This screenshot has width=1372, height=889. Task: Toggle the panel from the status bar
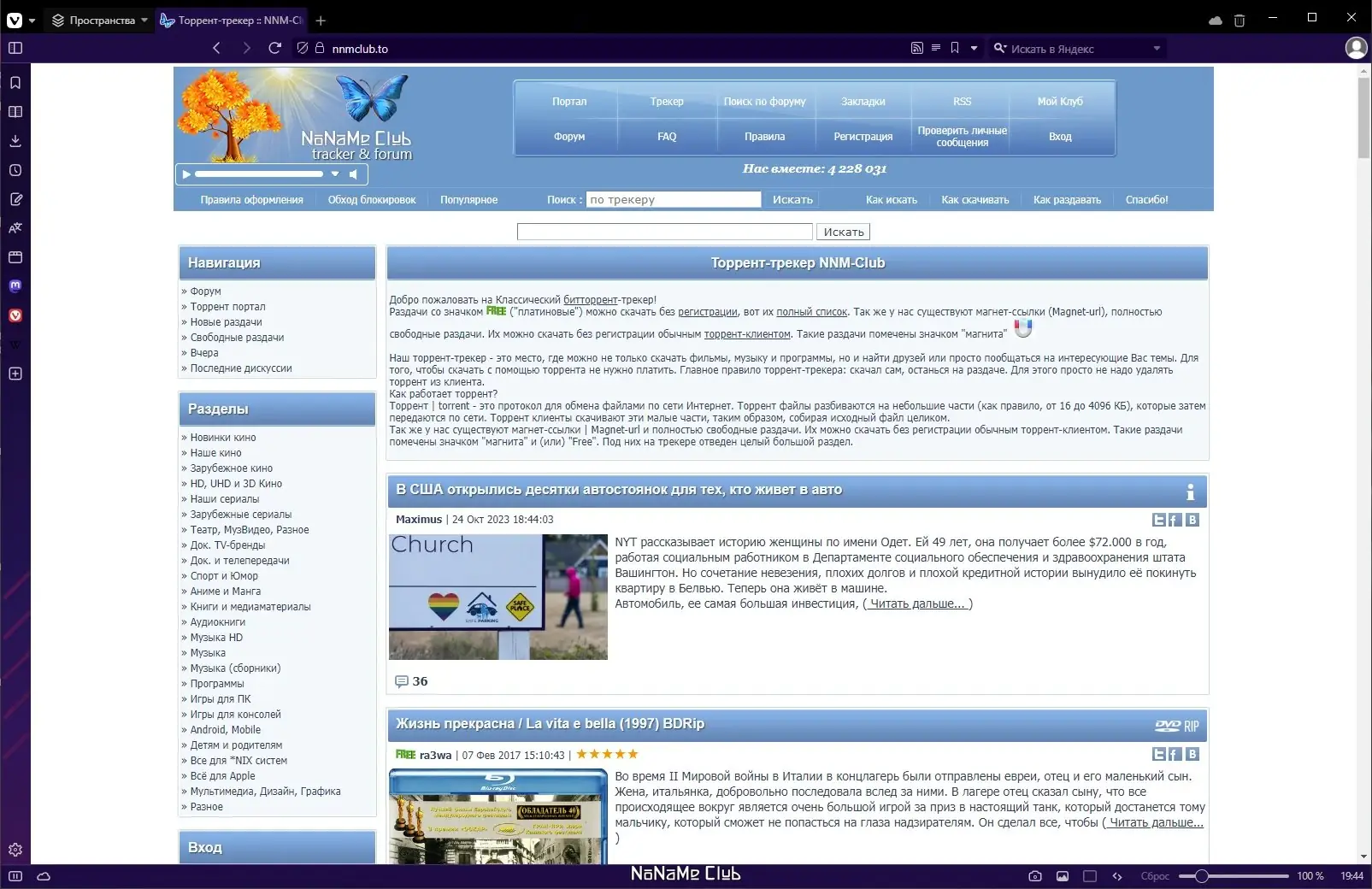(x=15, y=876)
